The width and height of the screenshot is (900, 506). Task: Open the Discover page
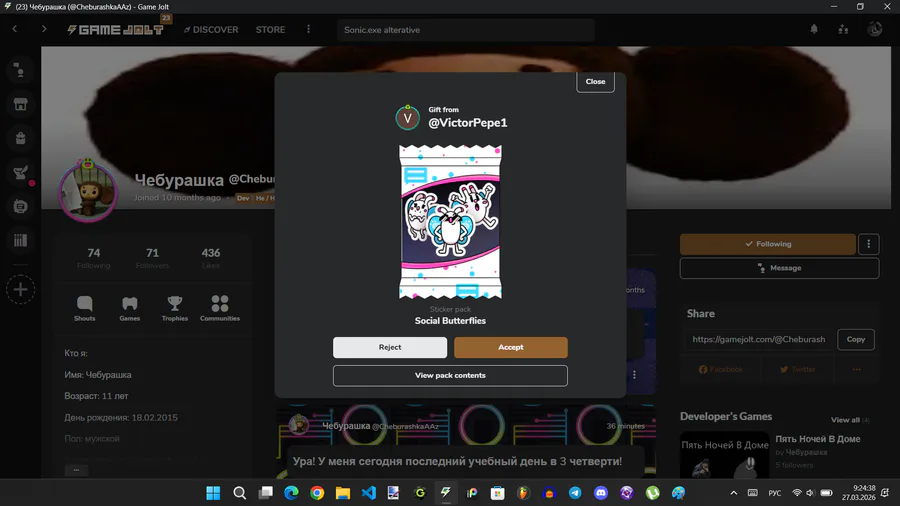point(211,30)
